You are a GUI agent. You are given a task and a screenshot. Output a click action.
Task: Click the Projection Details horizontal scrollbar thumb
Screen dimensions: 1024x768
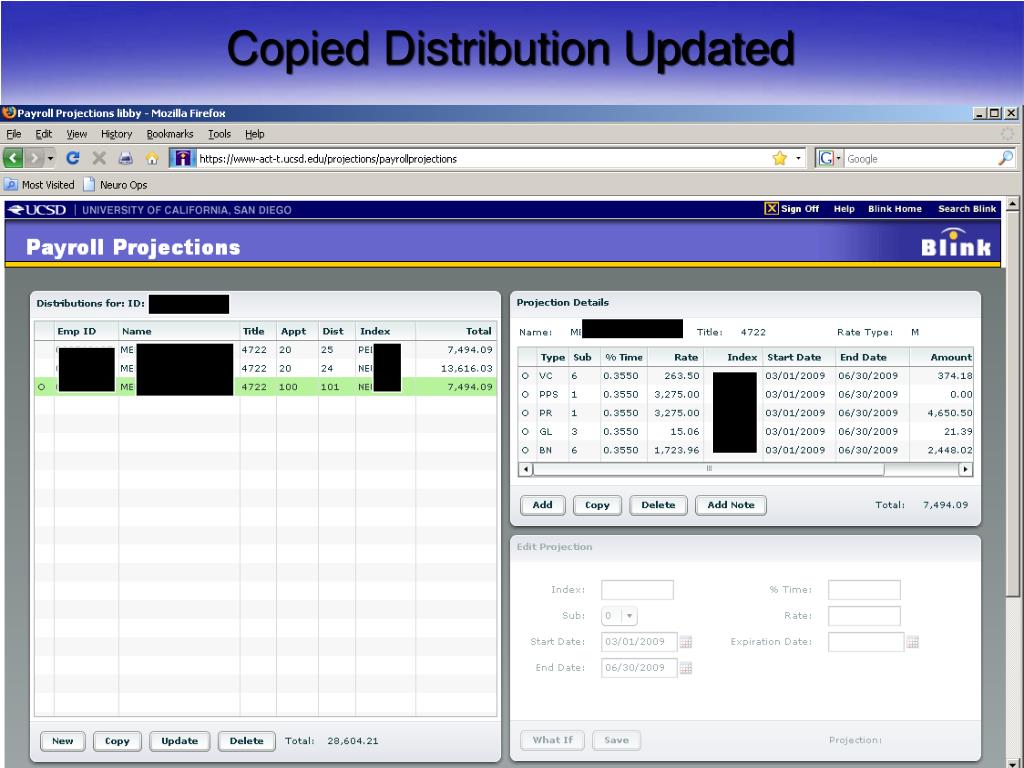[709, 469]
